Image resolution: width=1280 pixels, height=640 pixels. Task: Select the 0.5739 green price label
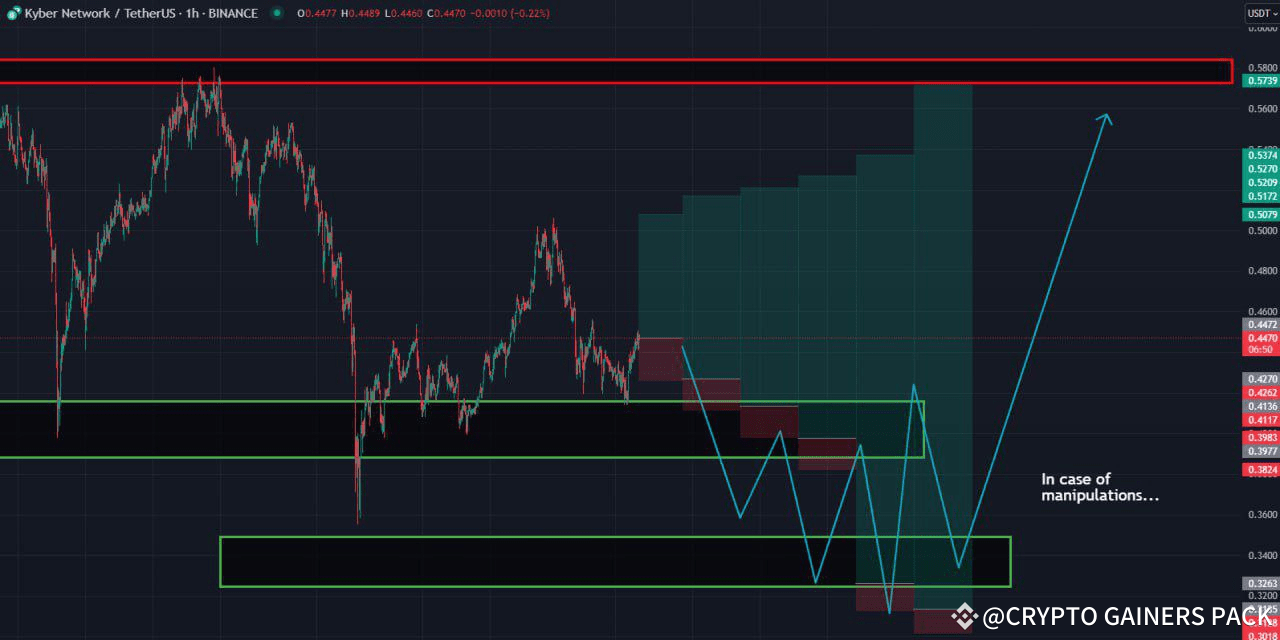1260,80
